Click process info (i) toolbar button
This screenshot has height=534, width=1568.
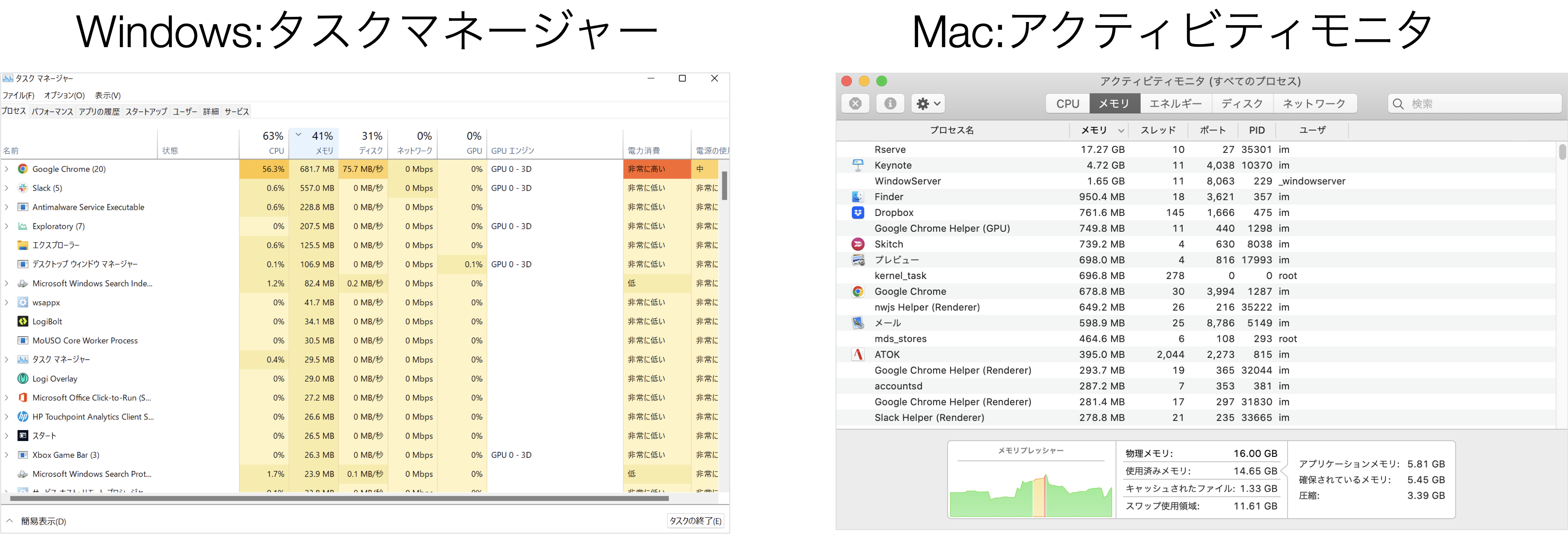point(890,104)
